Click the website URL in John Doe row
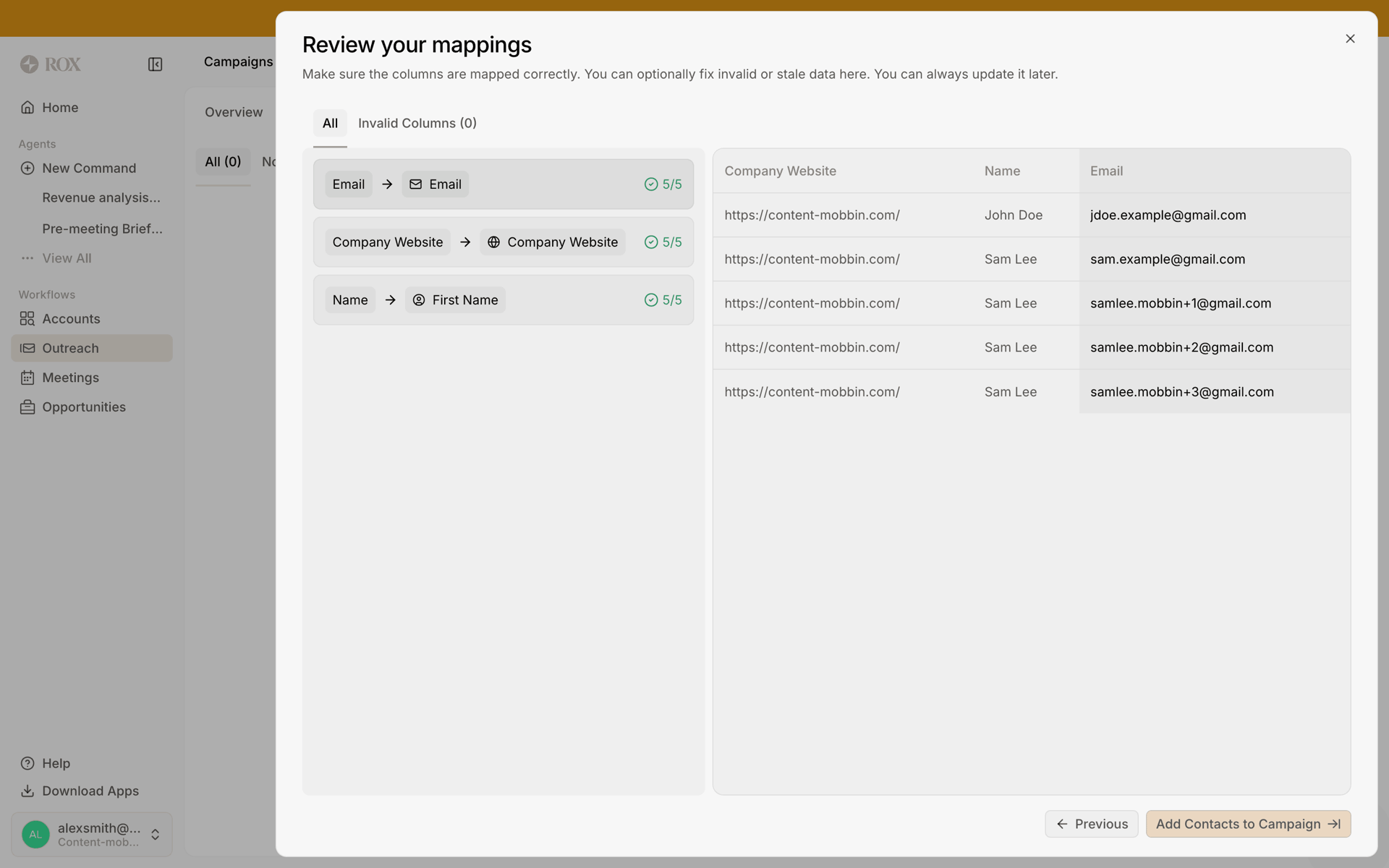1389x868 pixels. (812, 216)
